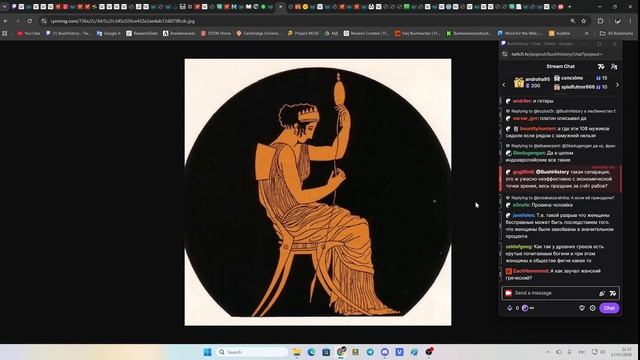Image resolution: width=640 pixels, height=360 pixels.
Task: Show previous gifters with left chevron
Action: (x=504, y=84)
